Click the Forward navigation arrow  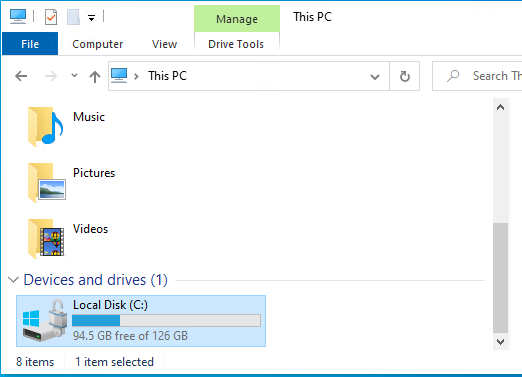(x=51, y=76)
